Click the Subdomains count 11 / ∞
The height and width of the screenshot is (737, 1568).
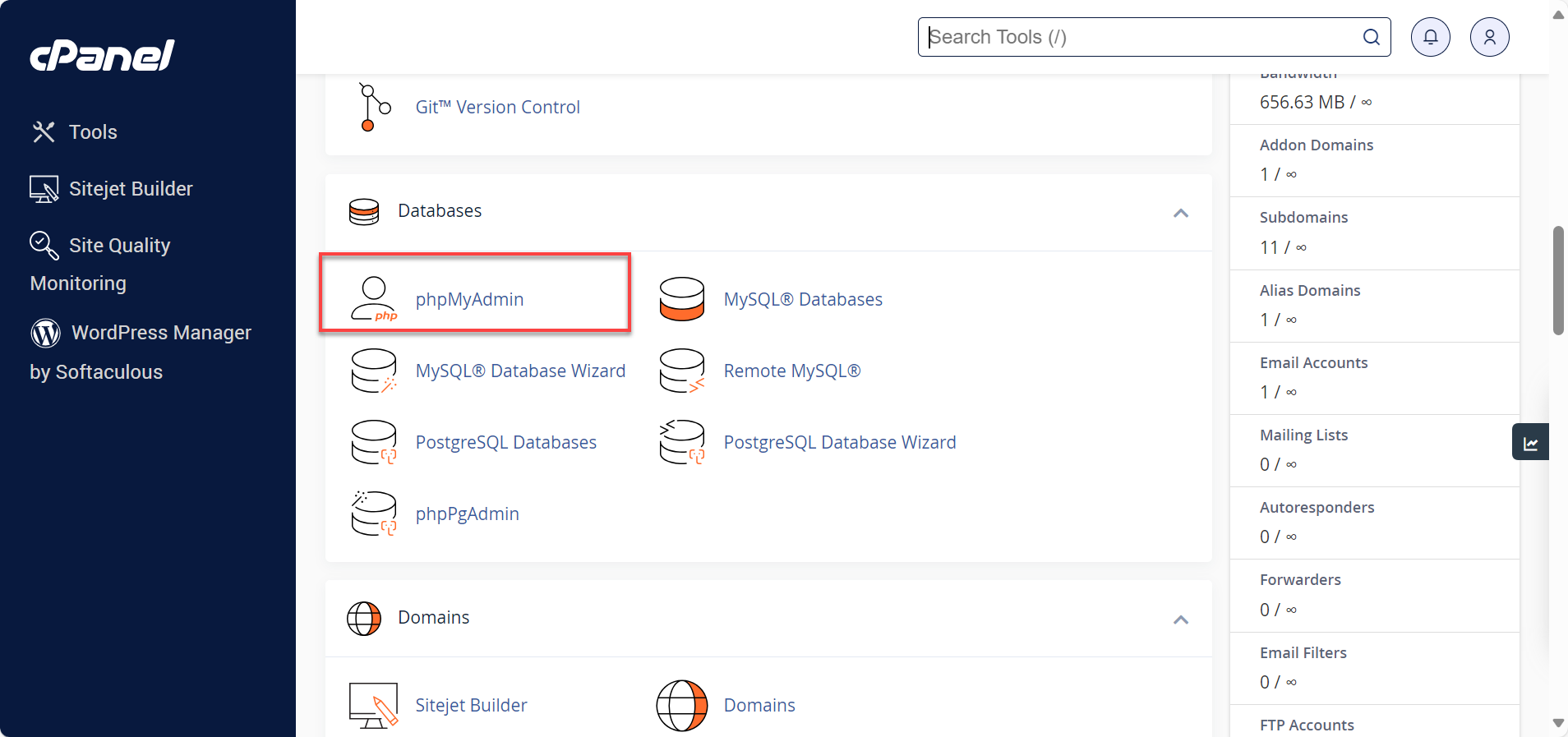pyautogui.click(x=1283, y=247)
